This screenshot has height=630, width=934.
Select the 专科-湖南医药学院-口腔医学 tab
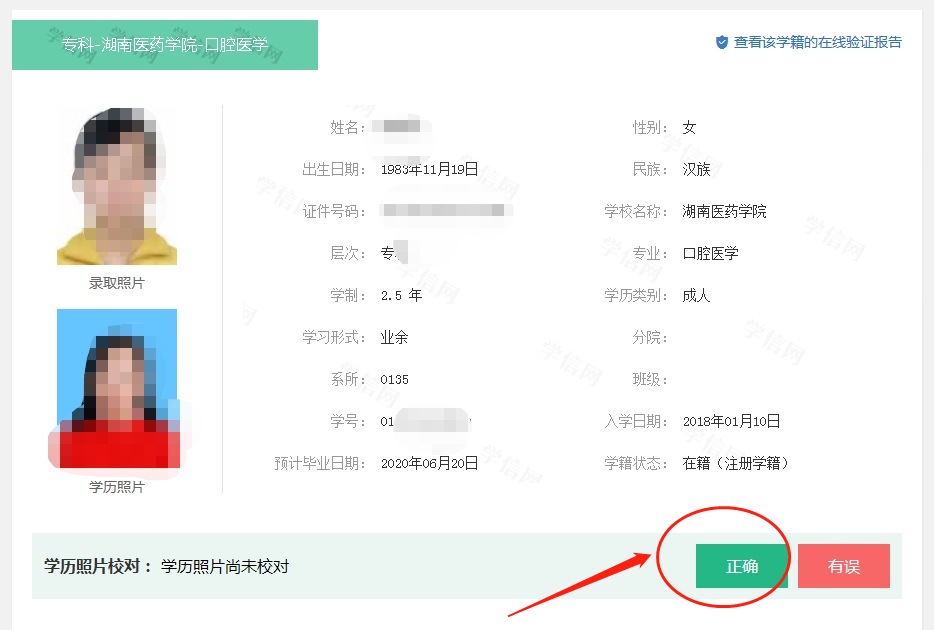[165, 45]
